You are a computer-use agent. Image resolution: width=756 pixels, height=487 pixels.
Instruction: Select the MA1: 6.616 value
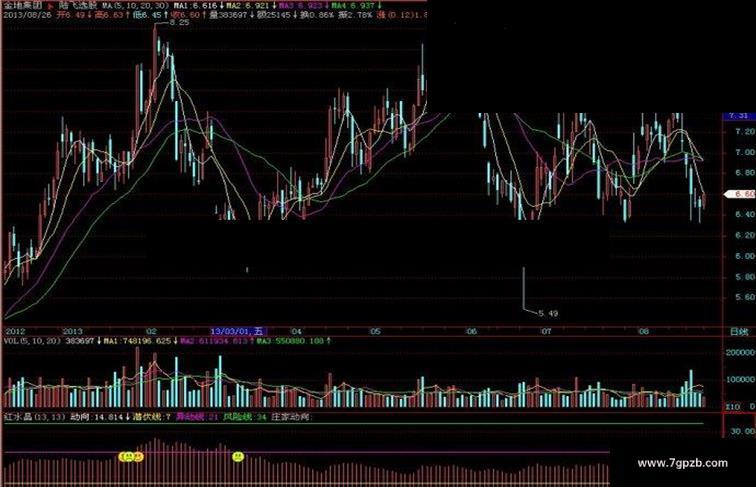pos(198,6)
